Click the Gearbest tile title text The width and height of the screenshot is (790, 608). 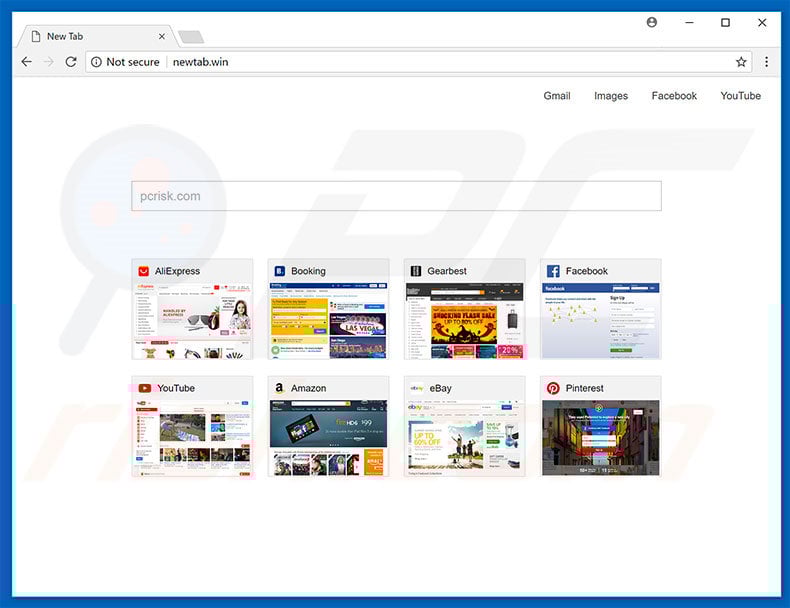pos(447,271)
